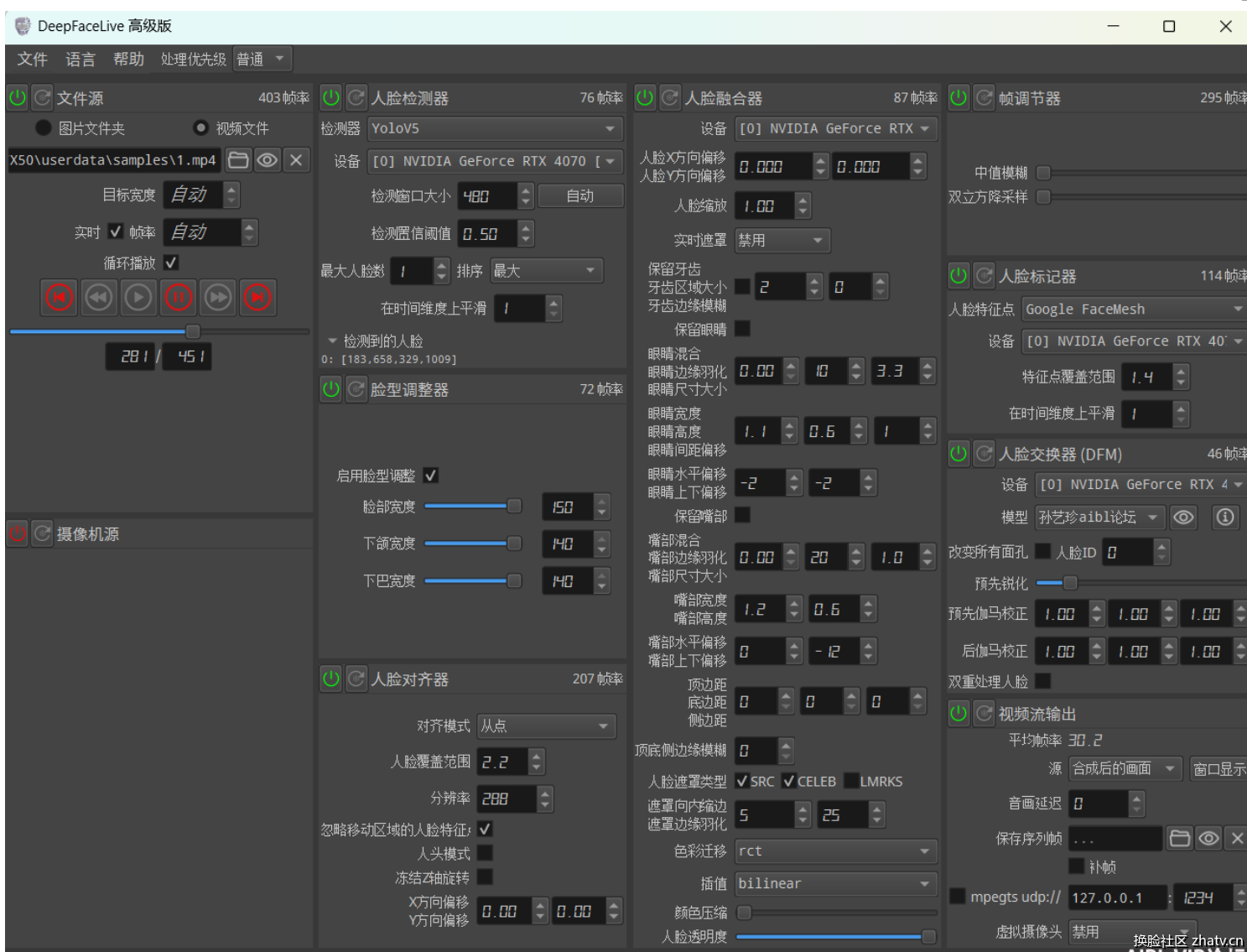Enable the LMRKS mask type checkbox
Screen dimensions: 1247x952
(x=851, y=781)
